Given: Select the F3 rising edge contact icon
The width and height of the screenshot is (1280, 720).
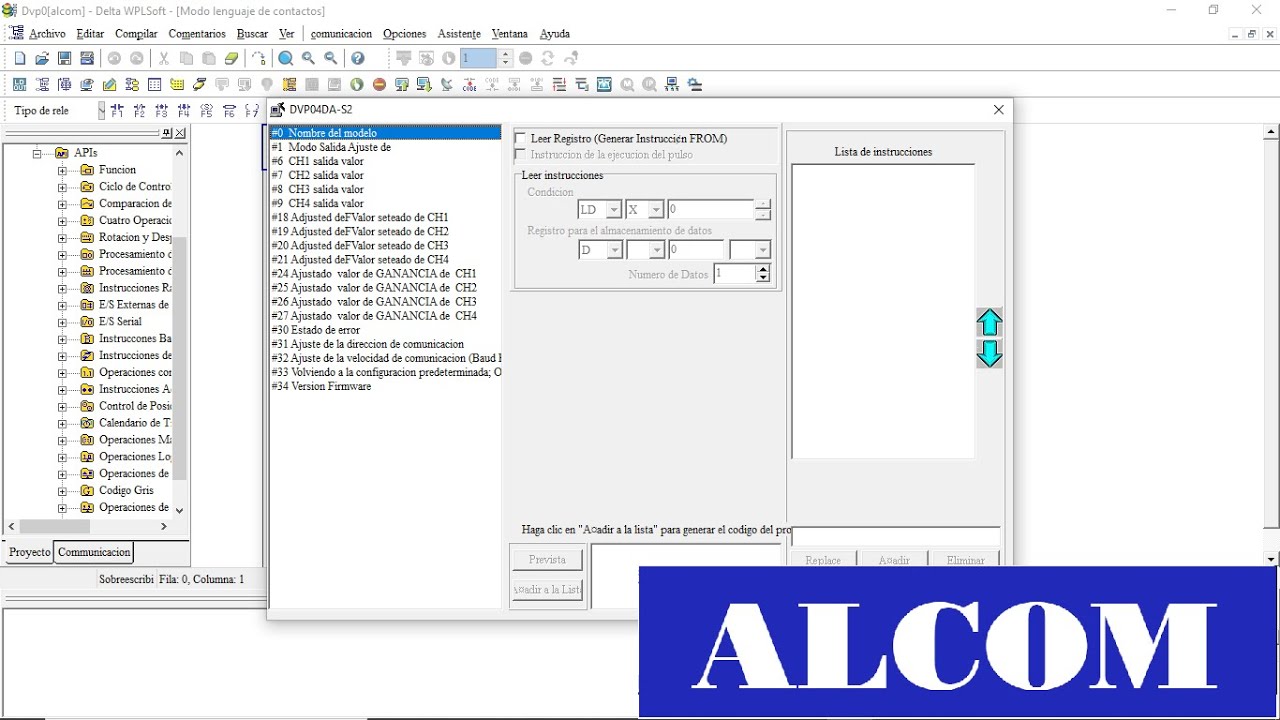Looking at the screenshot, I should (x=161, y=111).
